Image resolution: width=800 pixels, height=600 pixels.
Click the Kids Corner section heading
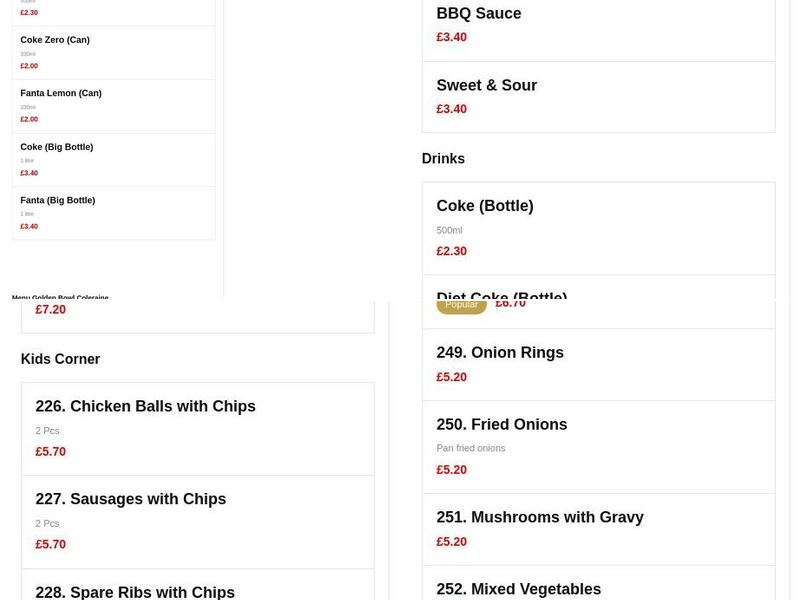[x=60, y=359]
